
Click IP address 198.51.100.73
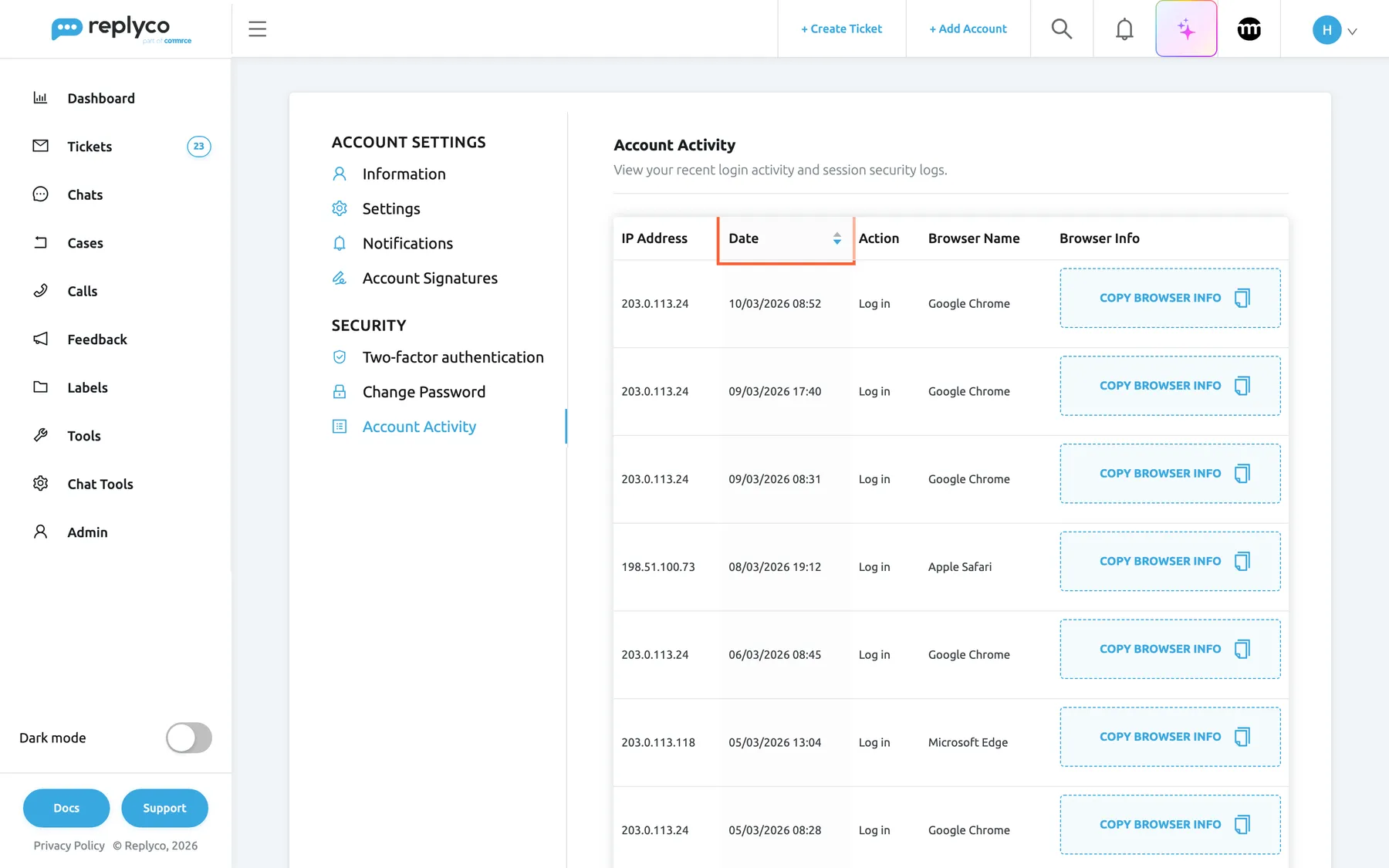tap(658, 567)
